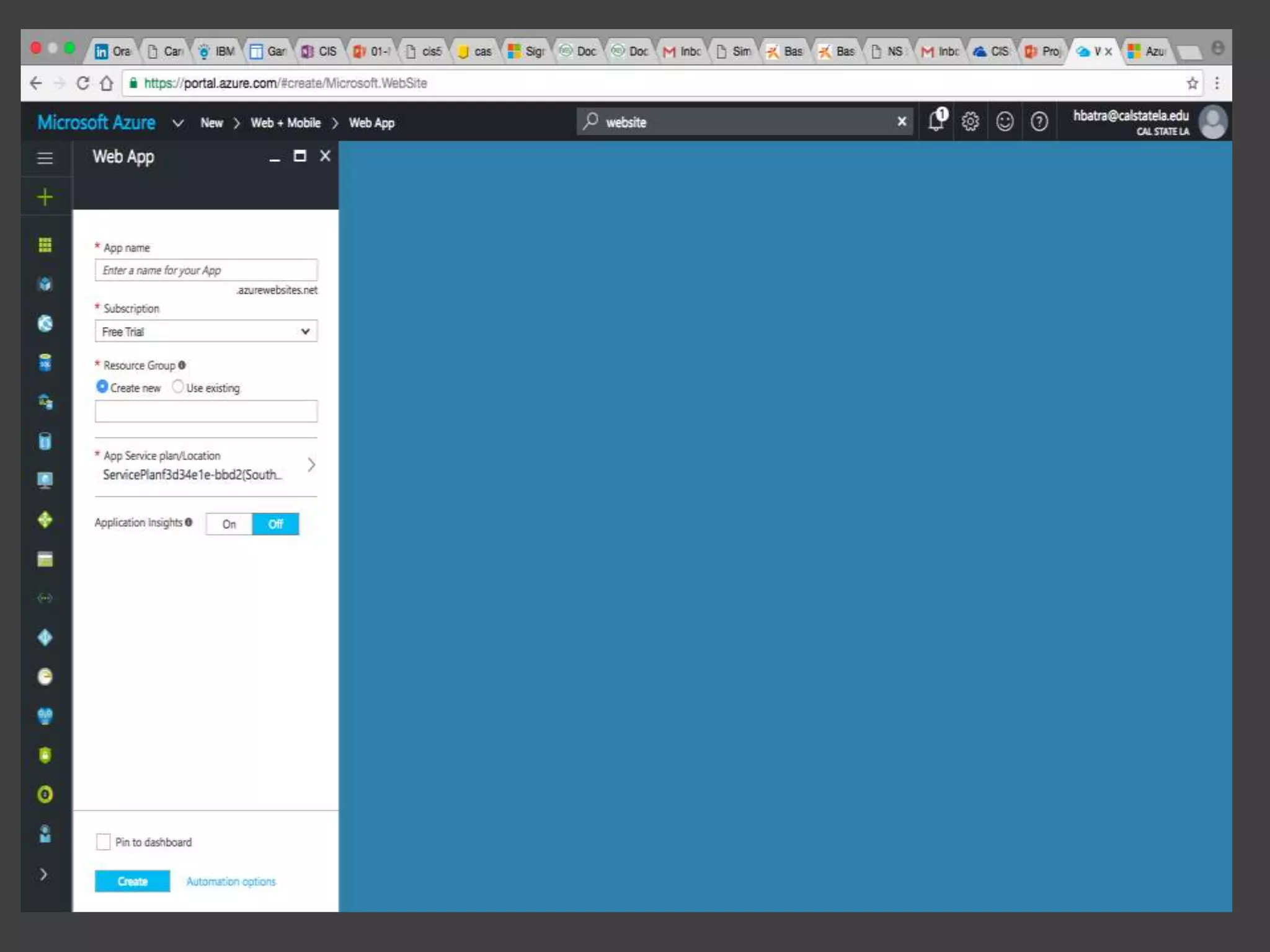Click the feedback smiley face icon
The image size is (1270, 952).
[x=1005, y=121]
